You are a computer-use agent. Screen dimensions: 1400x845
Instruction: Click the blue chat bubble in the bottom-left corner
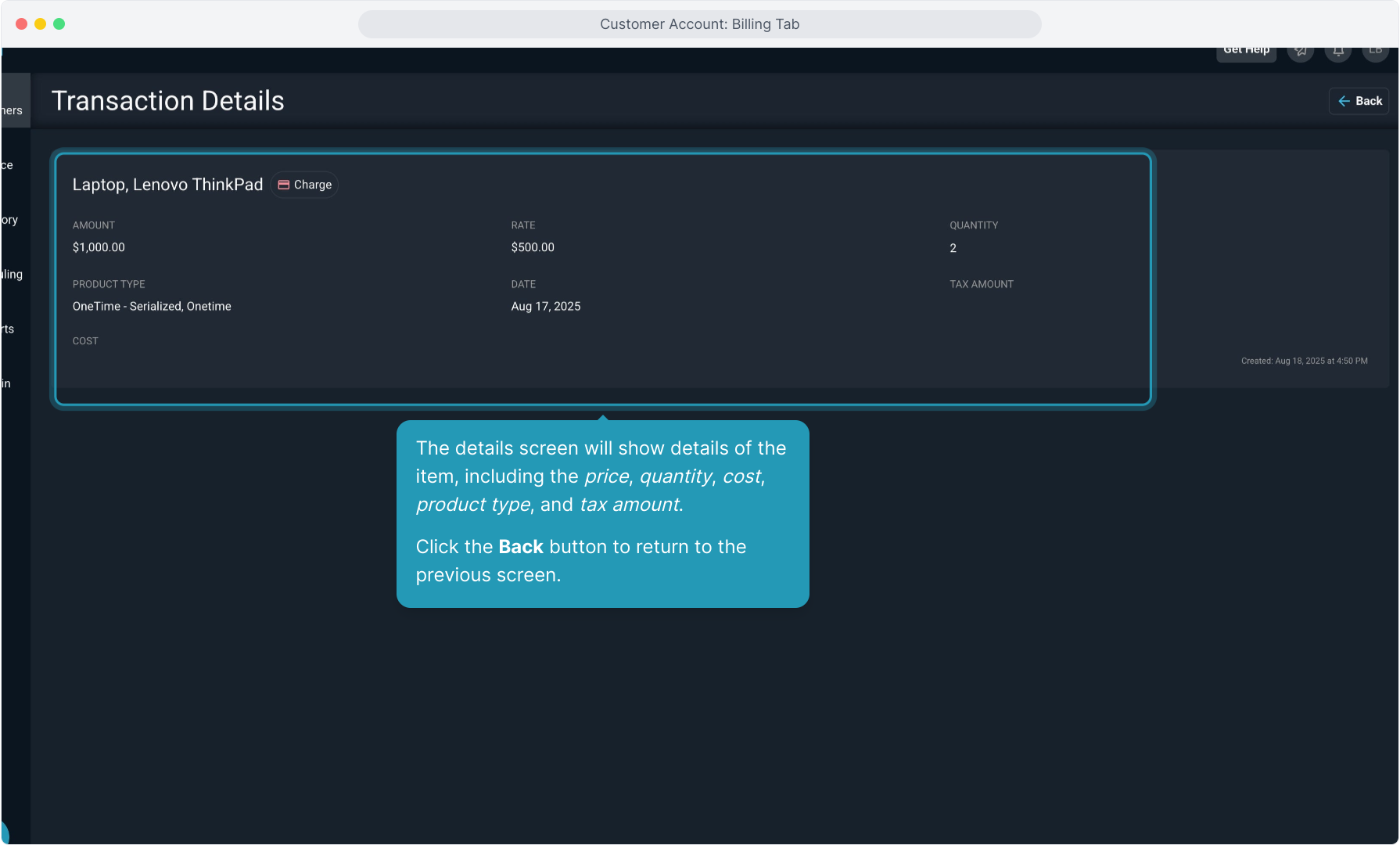pyautogui.click(x=5, y=832)
